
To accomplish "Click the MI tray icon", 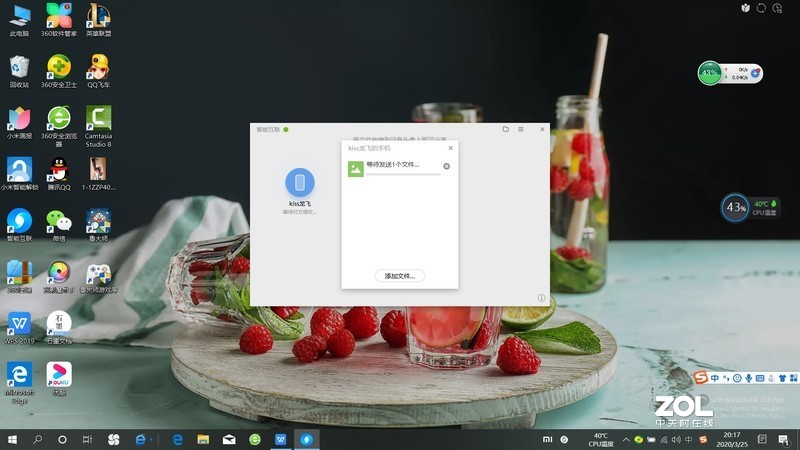I will [x=547, y=439].
